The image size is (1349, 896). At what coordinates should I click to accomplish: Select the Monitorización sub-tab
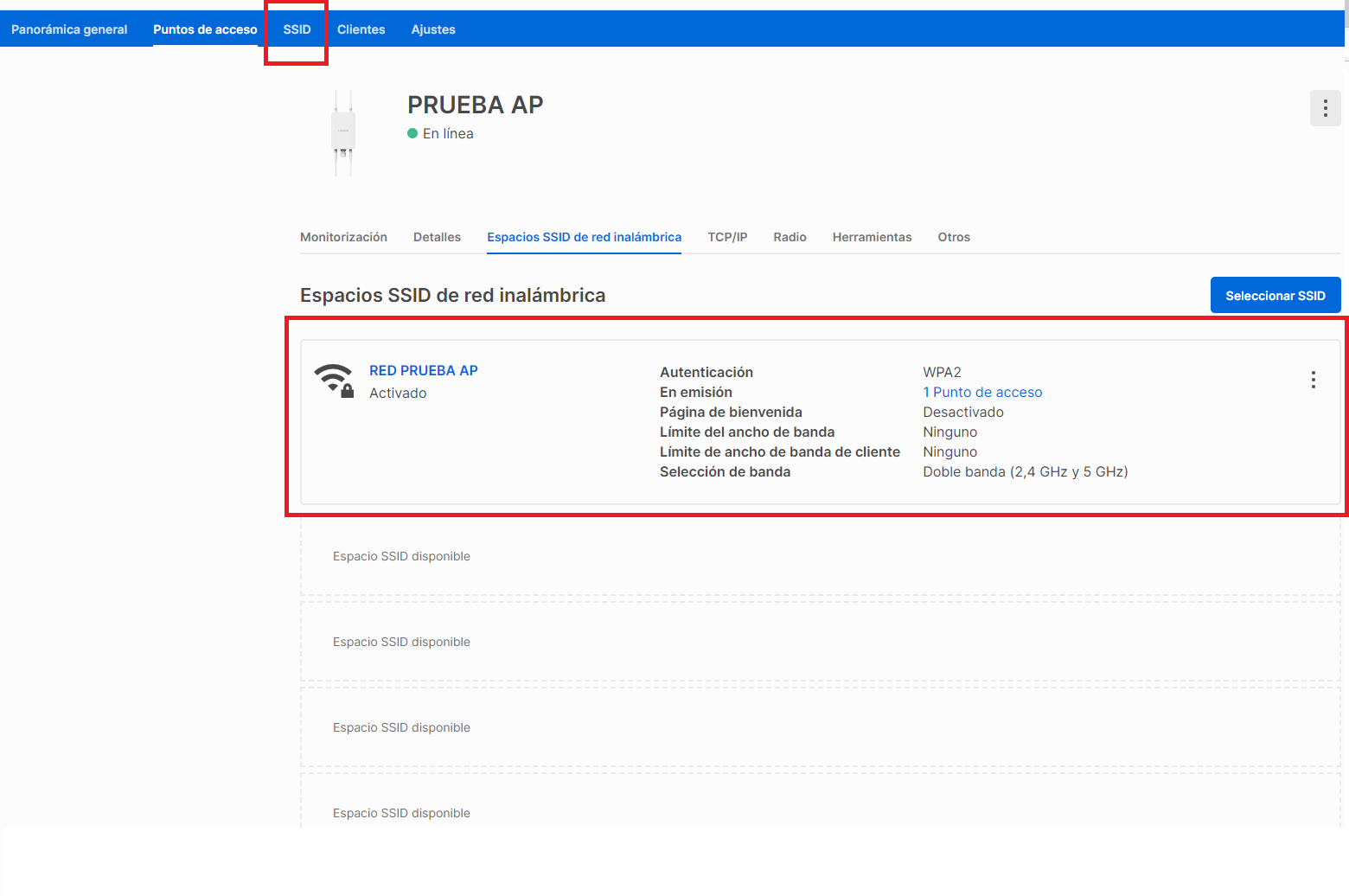(x=343, y=237)
